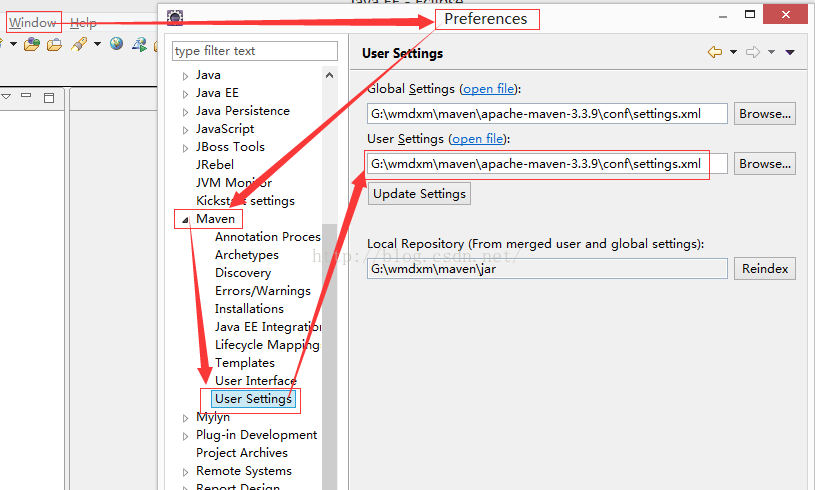The image size is (815, 490).
Task: Select Java Persistence label in the tree
Action: 243,111
